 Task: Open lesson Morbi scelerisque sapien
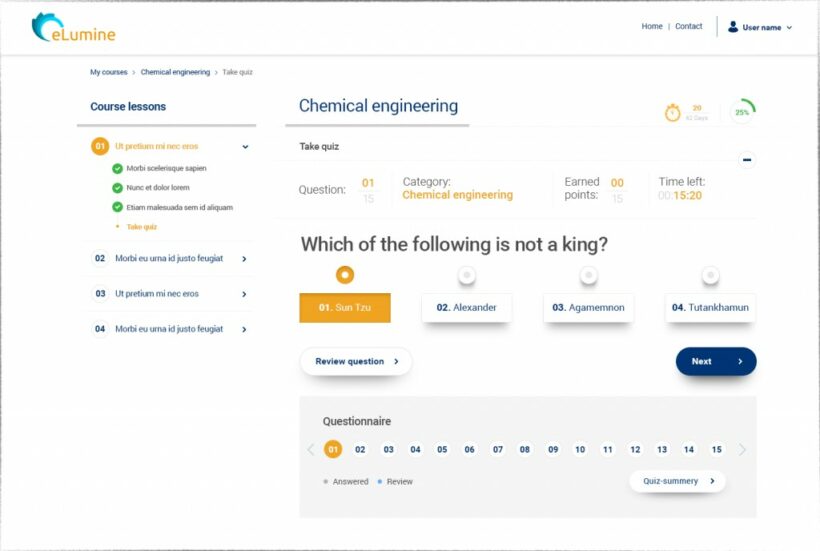(x=166, y=168)
